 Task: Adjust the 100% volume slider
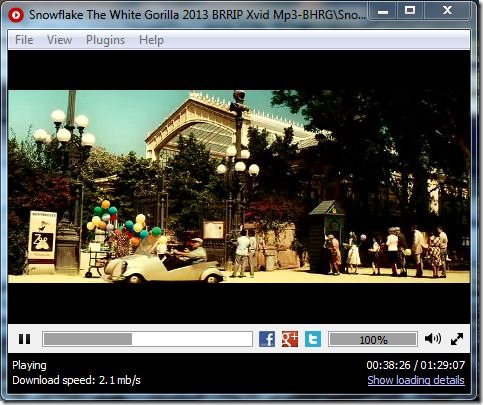tap(373, 339)
